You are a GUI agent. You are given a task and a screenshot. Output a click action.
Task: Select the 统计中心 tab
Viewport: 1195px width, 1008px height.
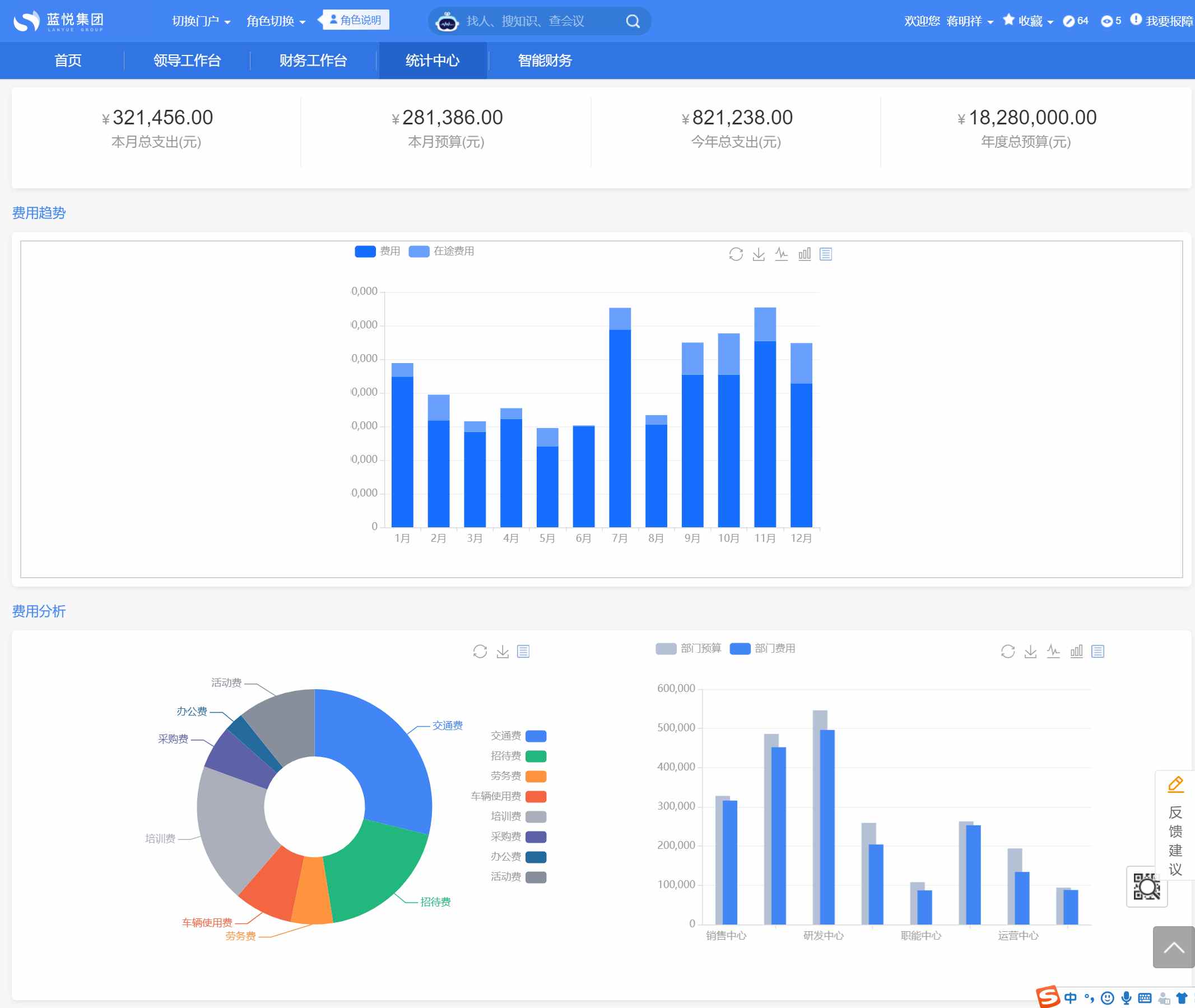coord(433,61)
